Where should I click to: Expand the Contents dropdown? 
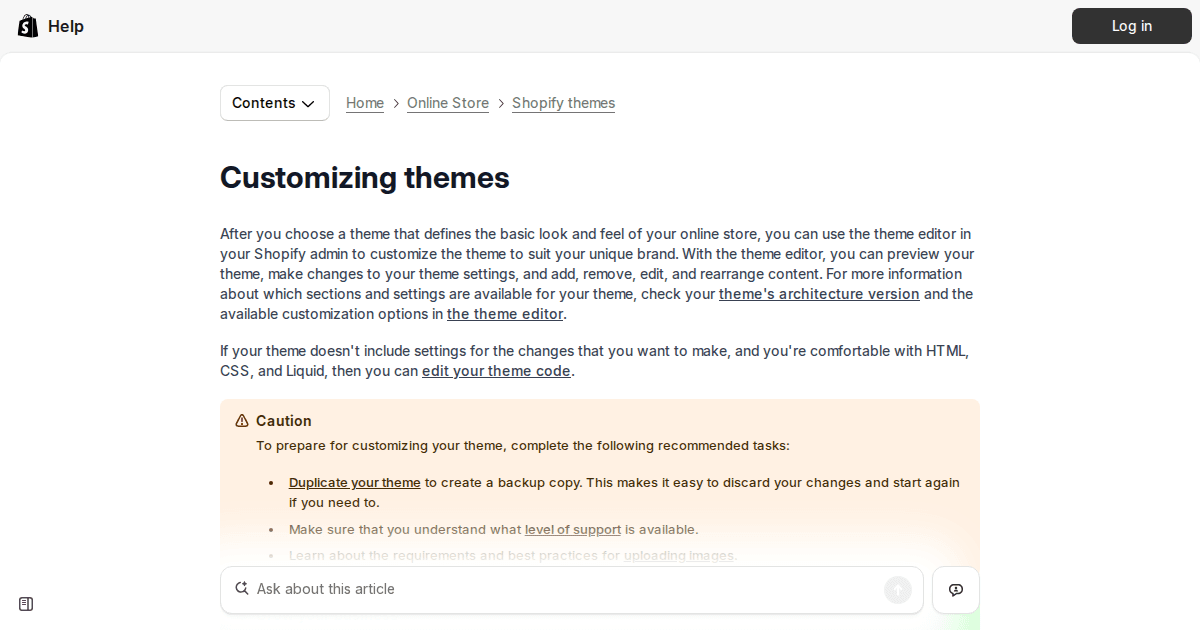[x=274, y=102]
